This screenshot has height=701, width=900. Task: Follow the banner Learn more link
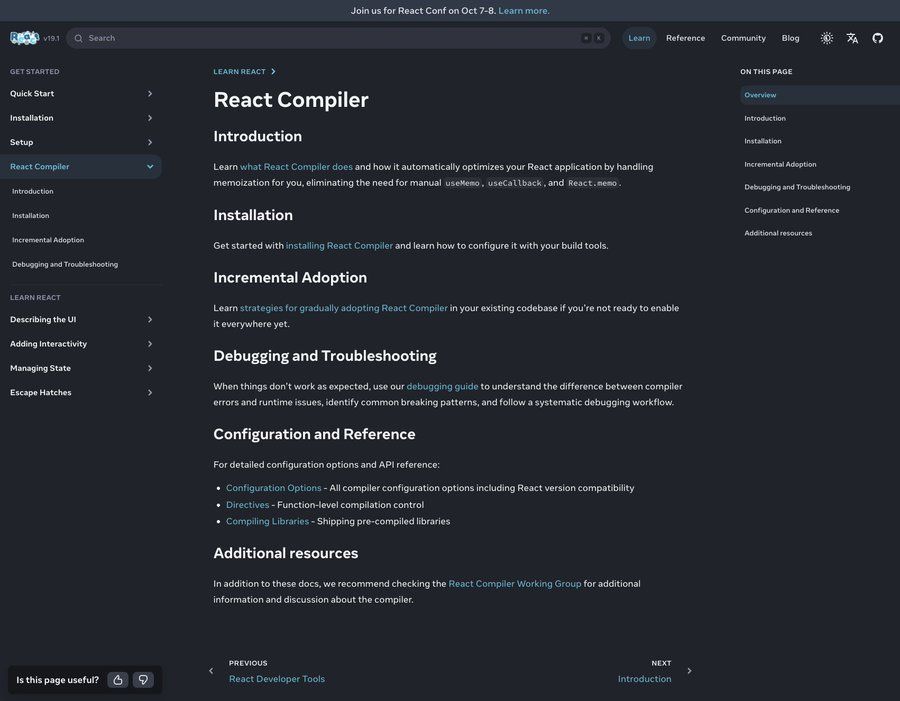tap(523, 10)
